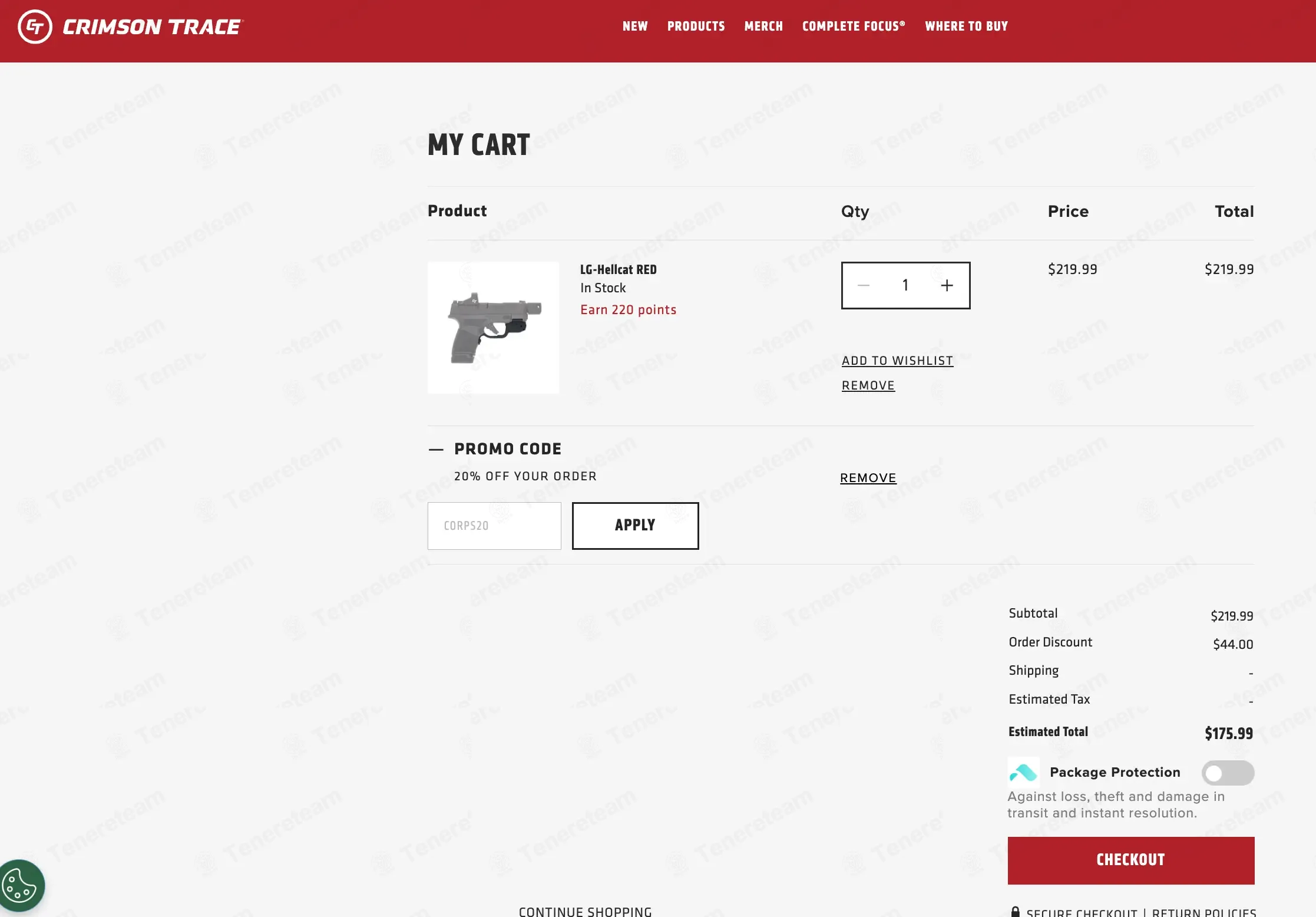This screenshot has width=1316, height=917.
Task: Click the Subtotal $219.99 value
Action: (1231, 616)
